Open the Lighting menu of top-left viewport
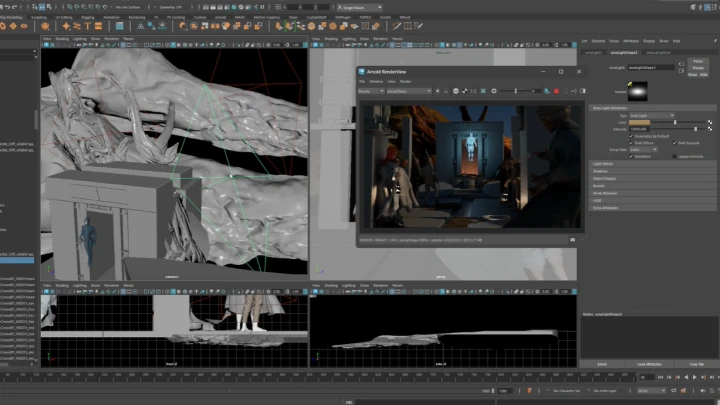Image resolution: width=720 pixels, height=405 pixels. tap(79, 39)
